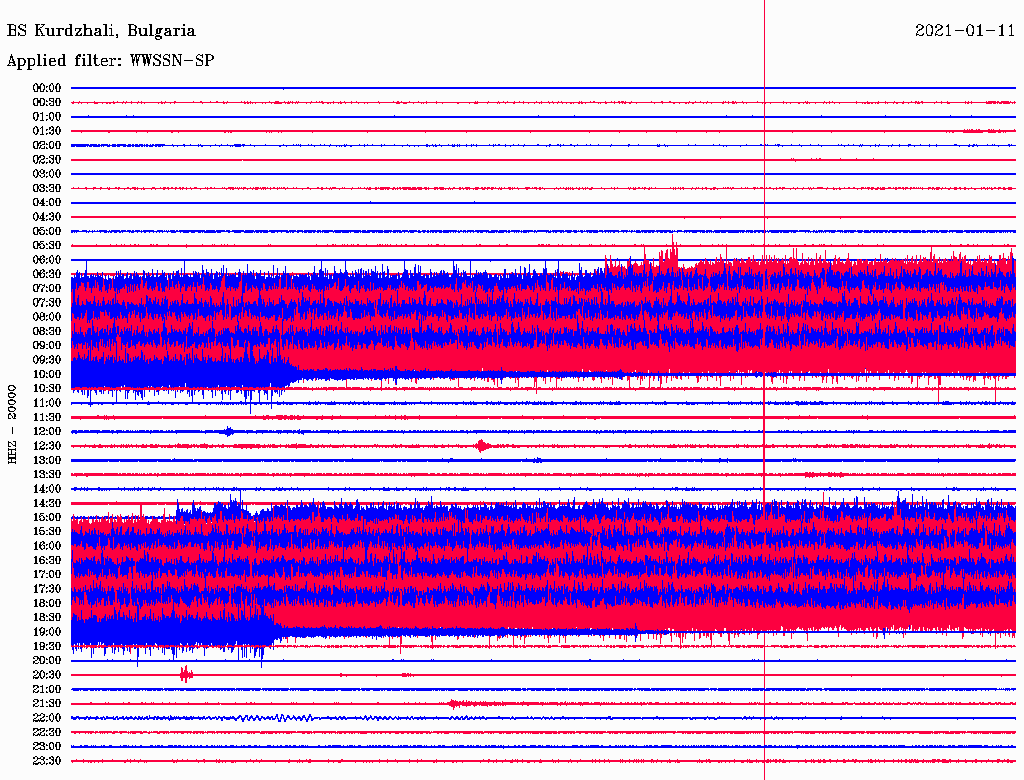Select the 09:30 time label
Image resolution: width=1024 pixels, height=780 pixels.
[x=47, y=360]
